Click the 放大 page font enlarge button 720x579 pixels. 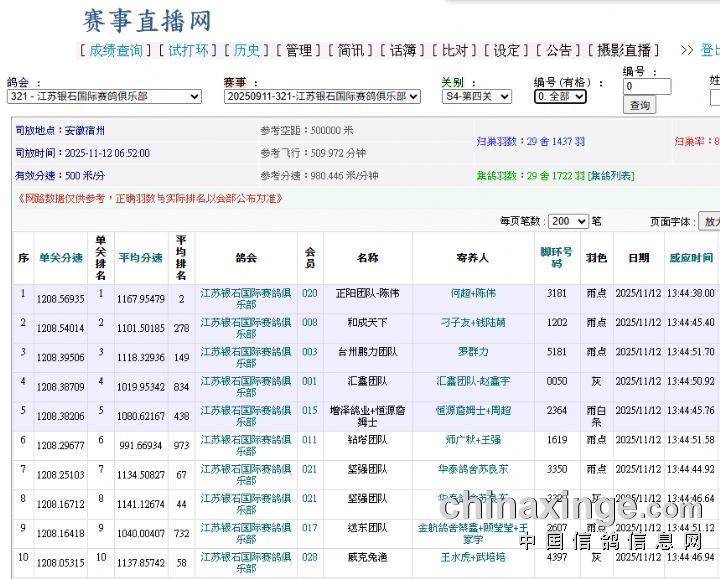(x=709, y=221)
